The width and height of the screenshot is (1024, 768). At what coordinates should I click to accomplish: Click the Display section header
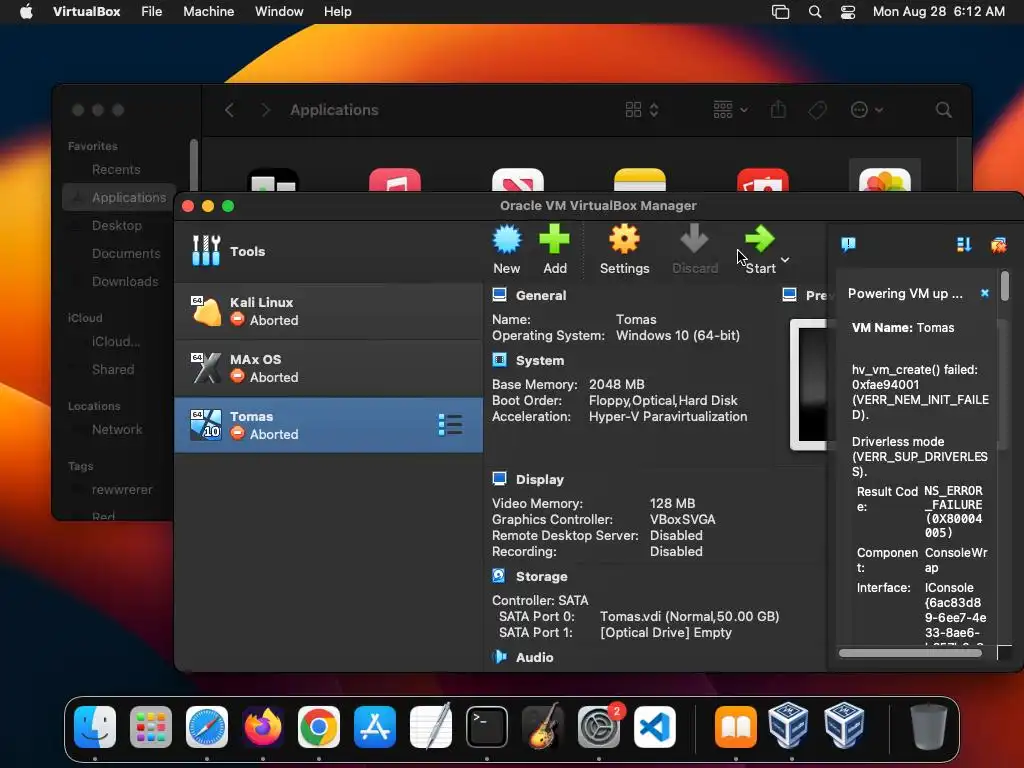539,479
